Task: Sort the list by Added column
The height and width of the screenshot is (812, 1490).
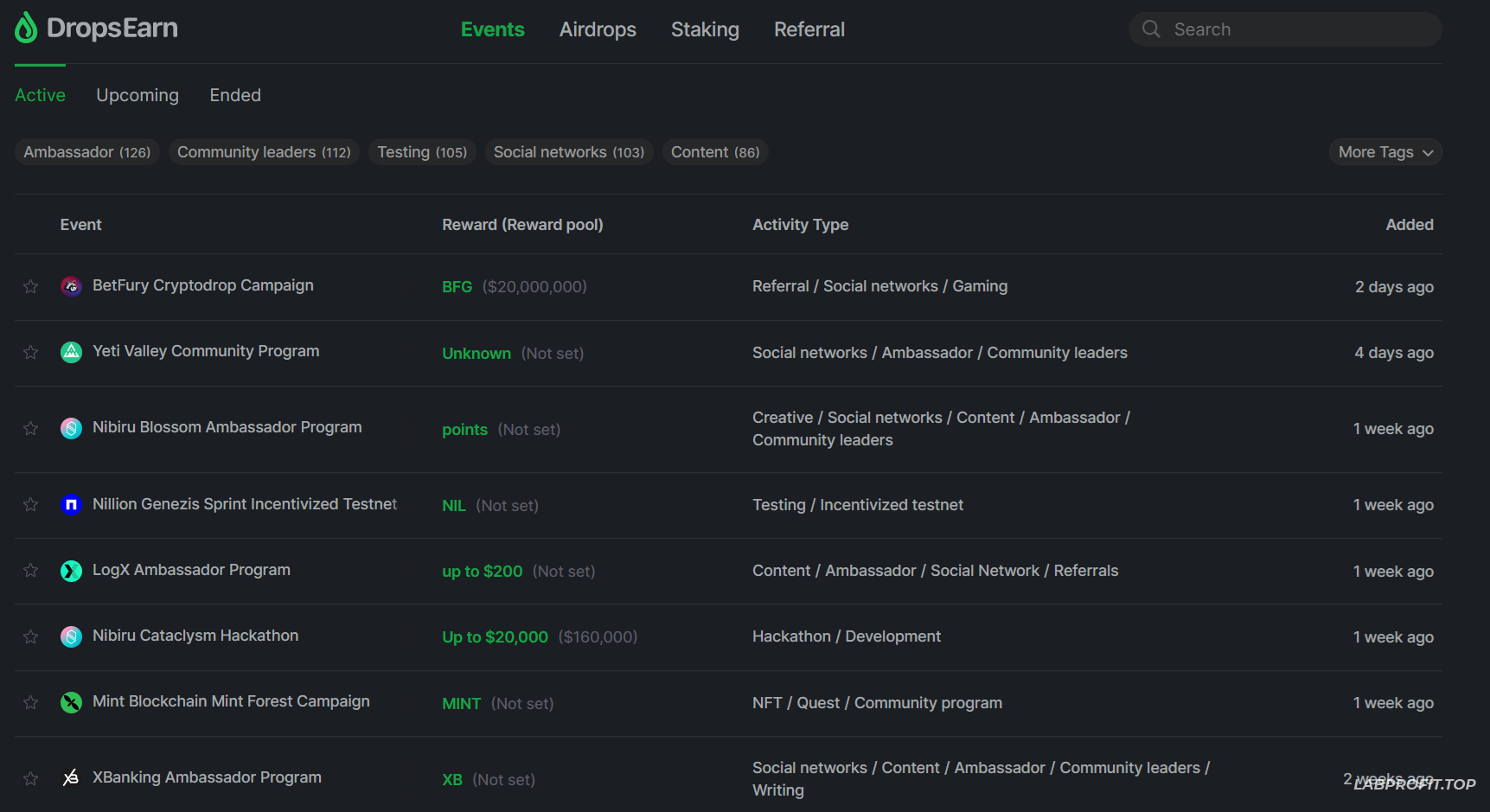Action: coord(1409,225)
